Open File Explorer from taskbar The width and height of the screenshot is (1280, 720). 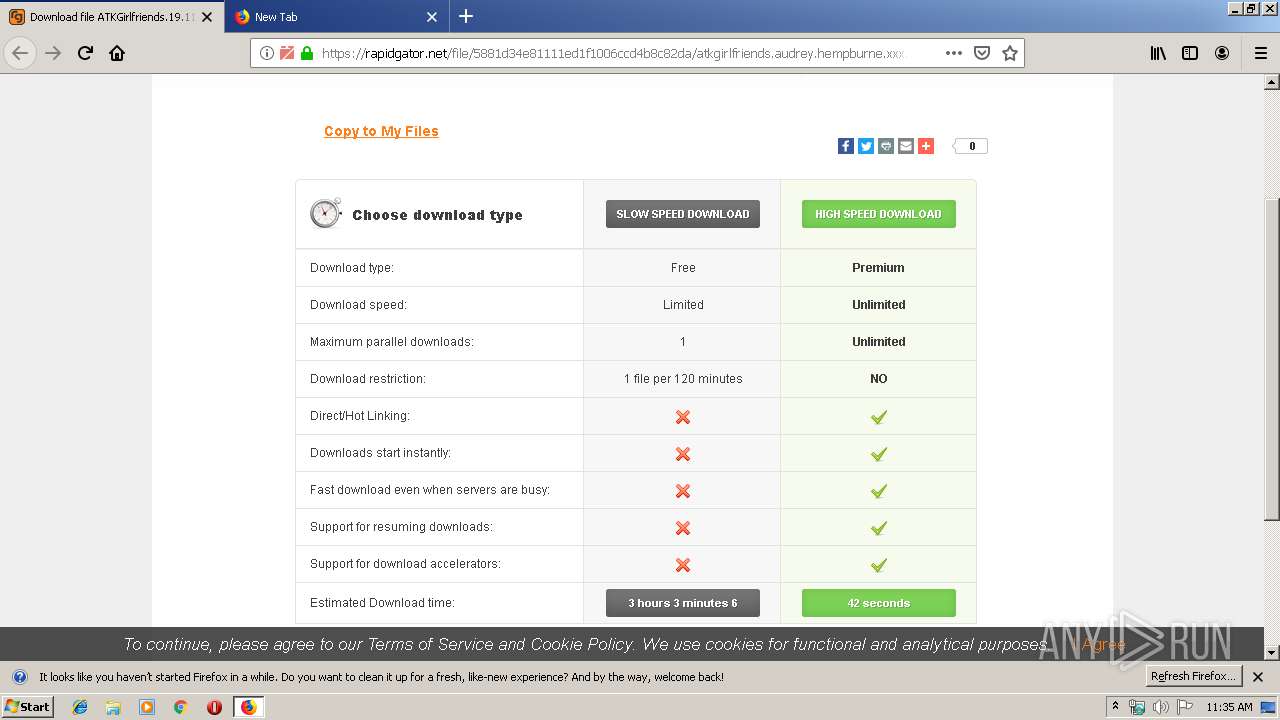tap(113, 707)
